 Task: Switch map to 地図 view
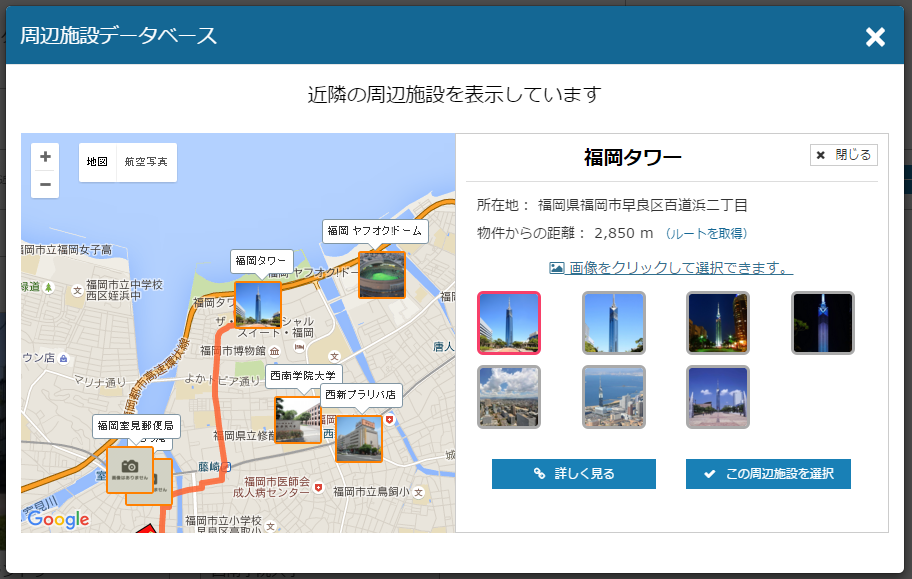coord(97,162)
